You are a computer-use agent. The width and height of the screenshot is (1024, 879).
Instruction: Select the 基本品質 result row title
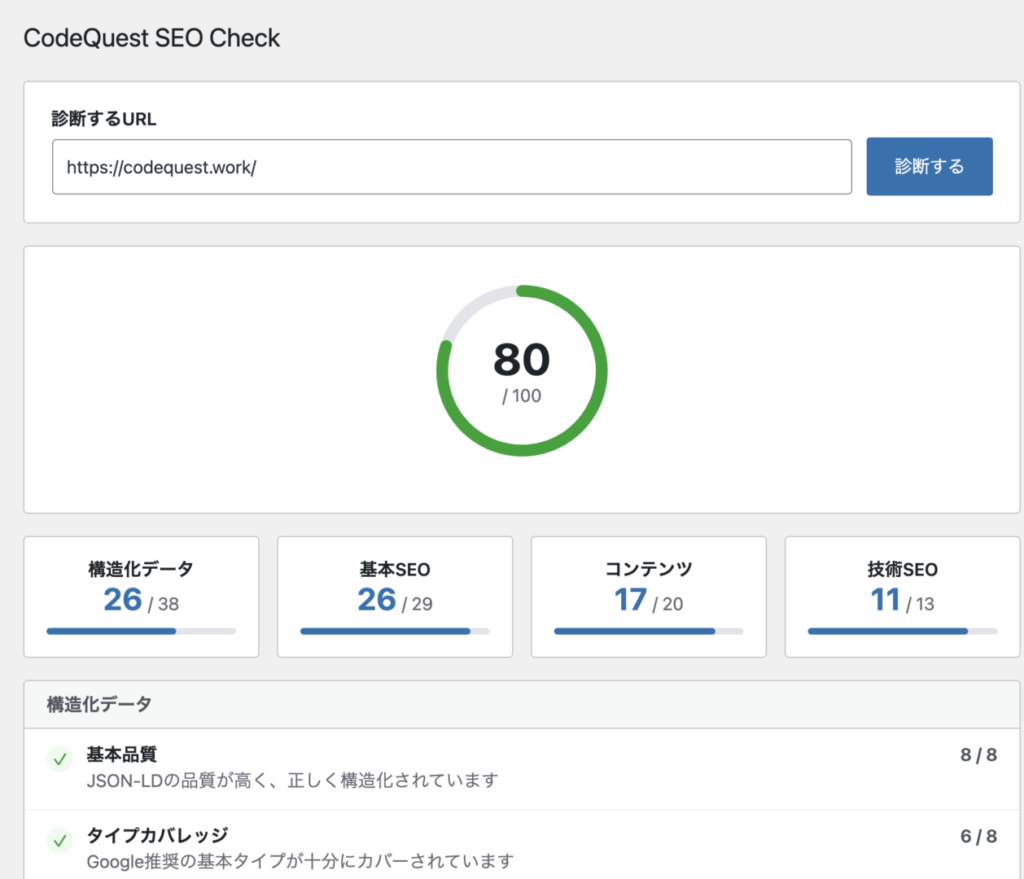pyautogui.click(x=121, y=755)
